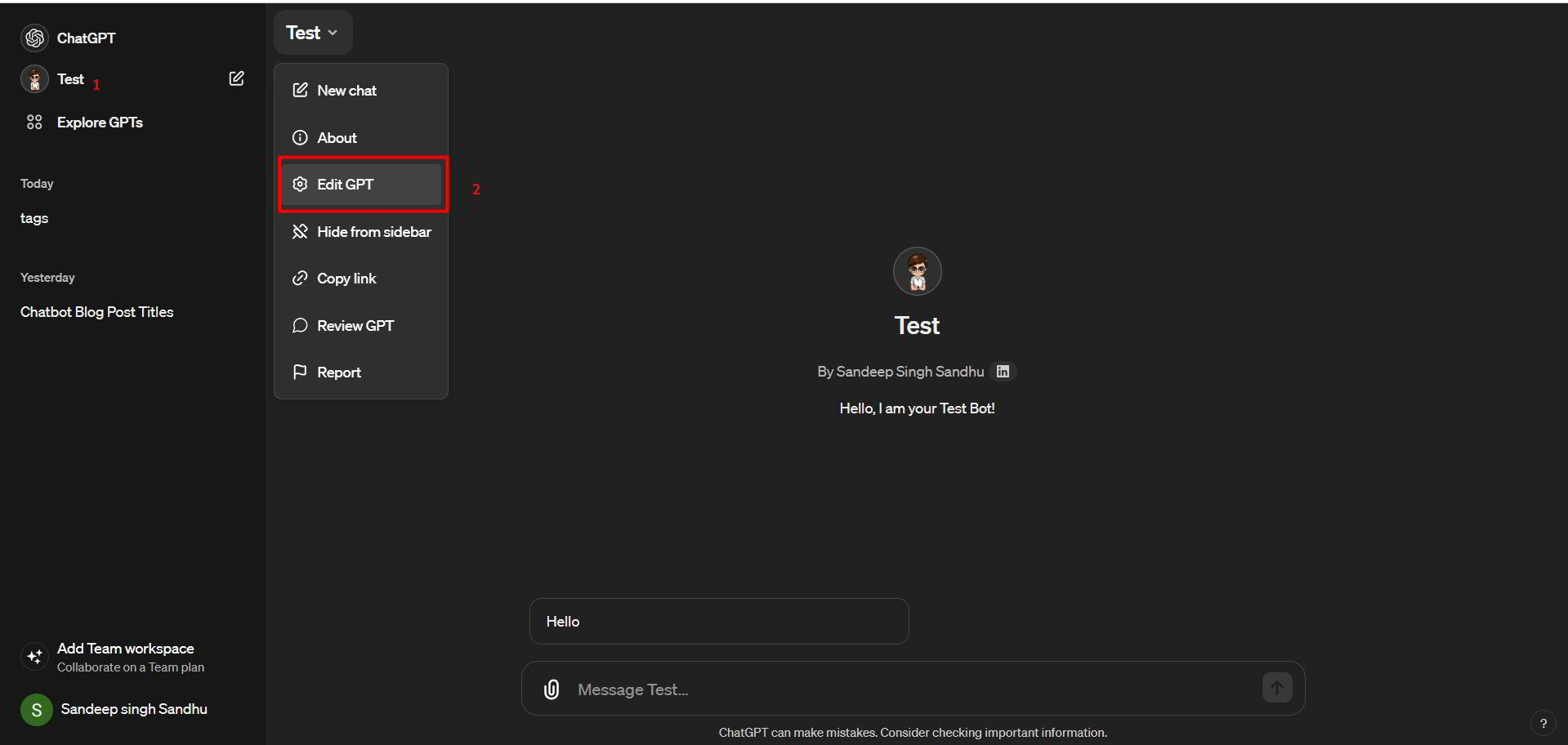Click the ChatGPT logo icon
Screen dimensions: 1568x745
[34, 37]
